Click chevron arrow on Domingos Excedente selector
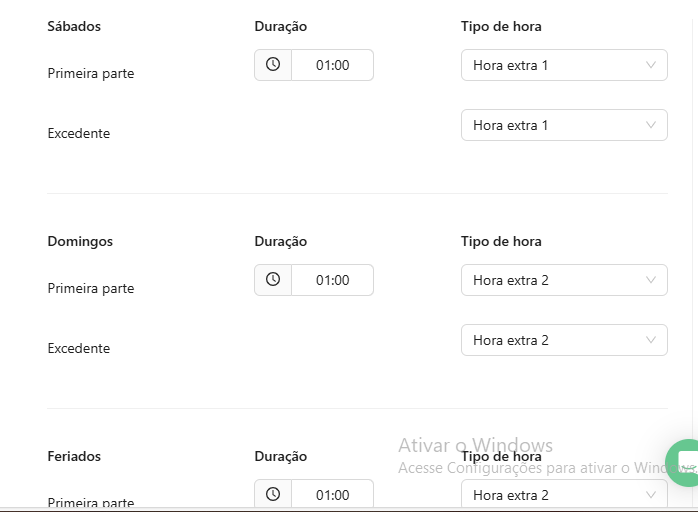 tap(651, 340)
